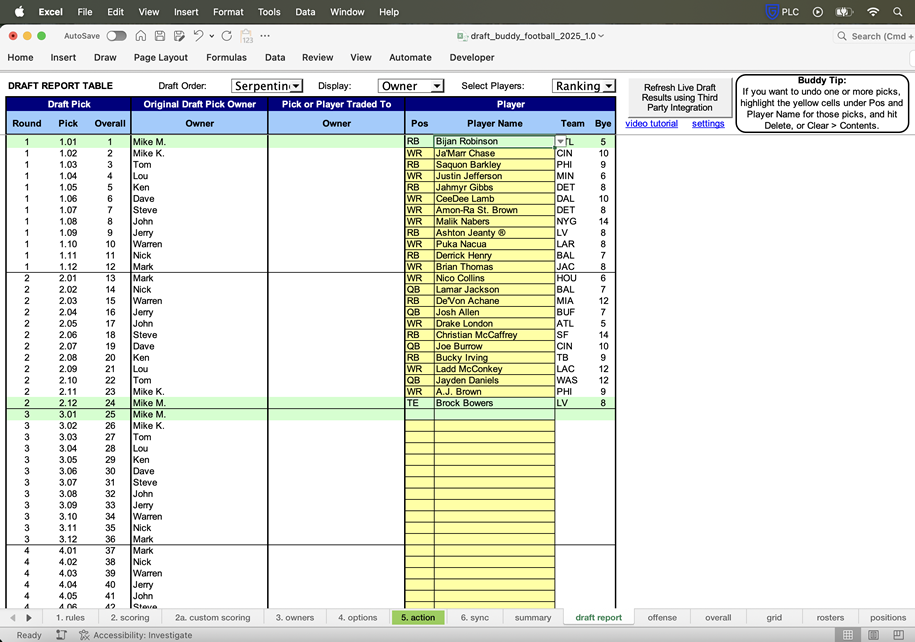This screenshot has width=915, height=642.
Task: Click the Player Name column header
Action: click(494, 124)
